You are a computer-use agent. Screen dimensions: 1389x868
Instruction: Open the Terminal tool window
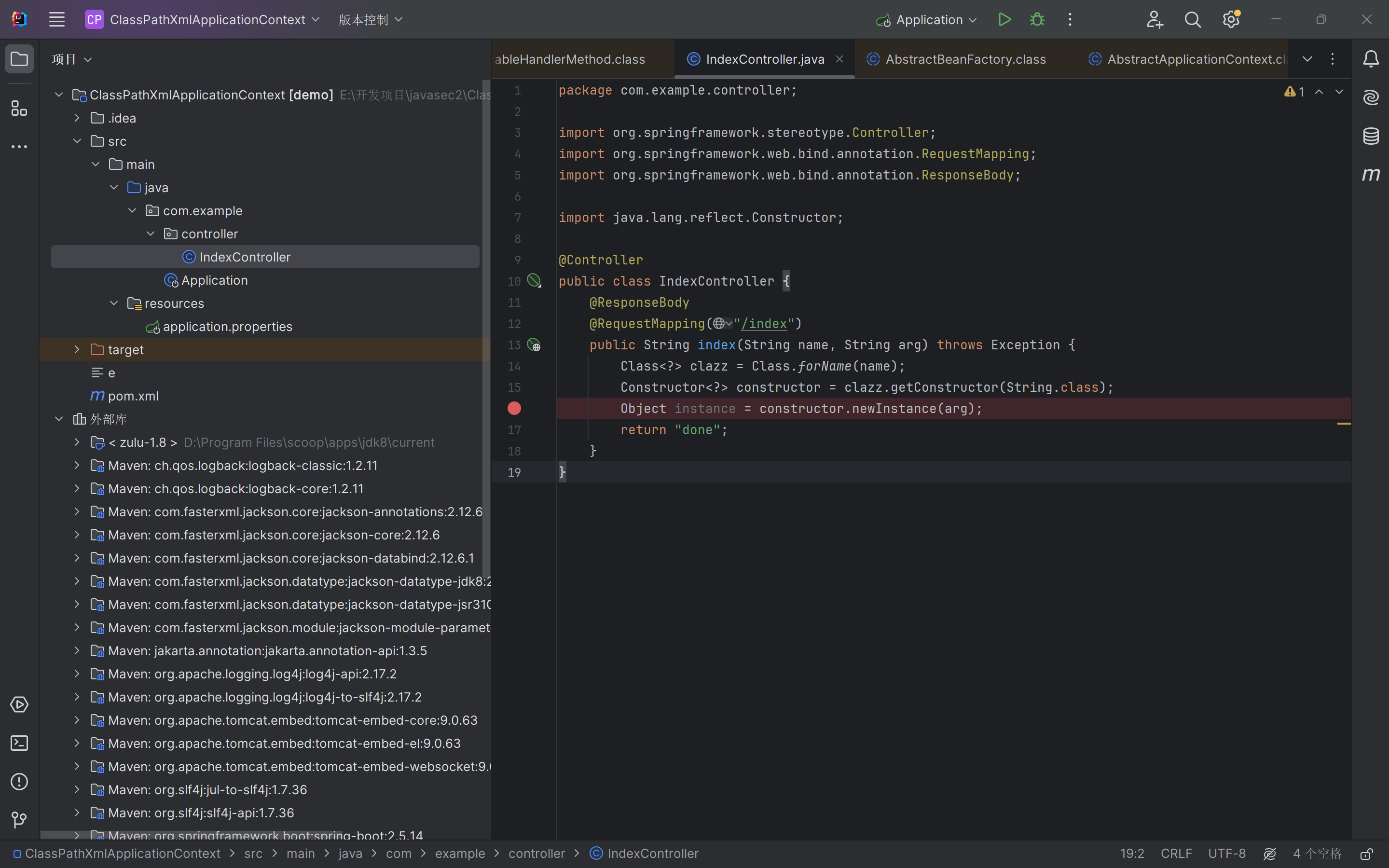pyautogui.click(x=19, y=743)
